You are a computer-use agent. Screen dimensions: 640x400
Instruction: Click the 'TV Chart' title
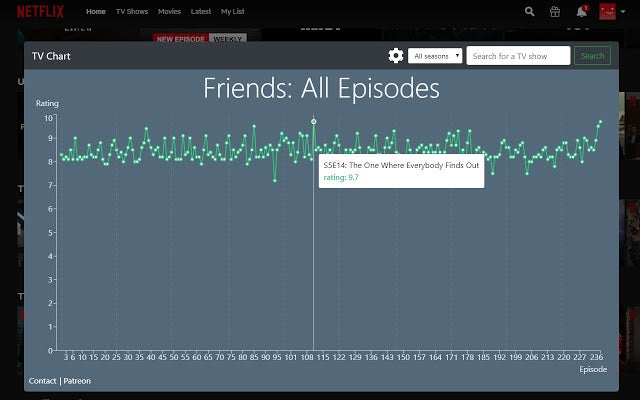pyautogui.click(x=51, y=56)
